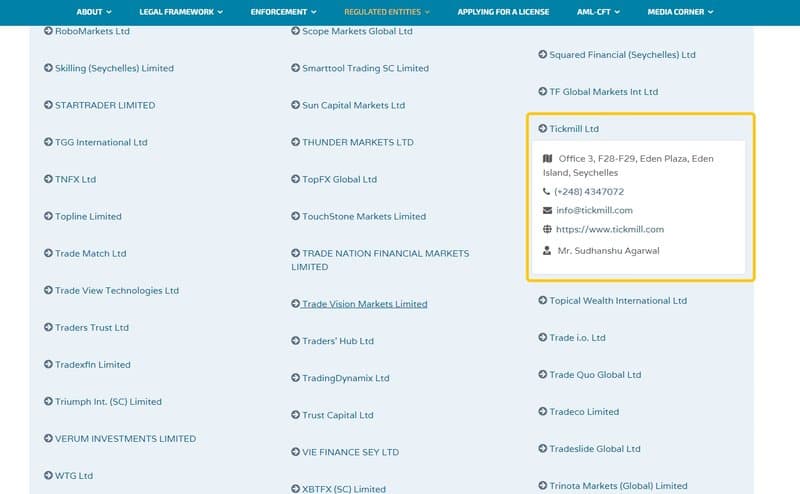Screen dimensions: 800x494
Task: Click the arrow icon beside STARTRADER LIMITED
Action: pos(48,105)
